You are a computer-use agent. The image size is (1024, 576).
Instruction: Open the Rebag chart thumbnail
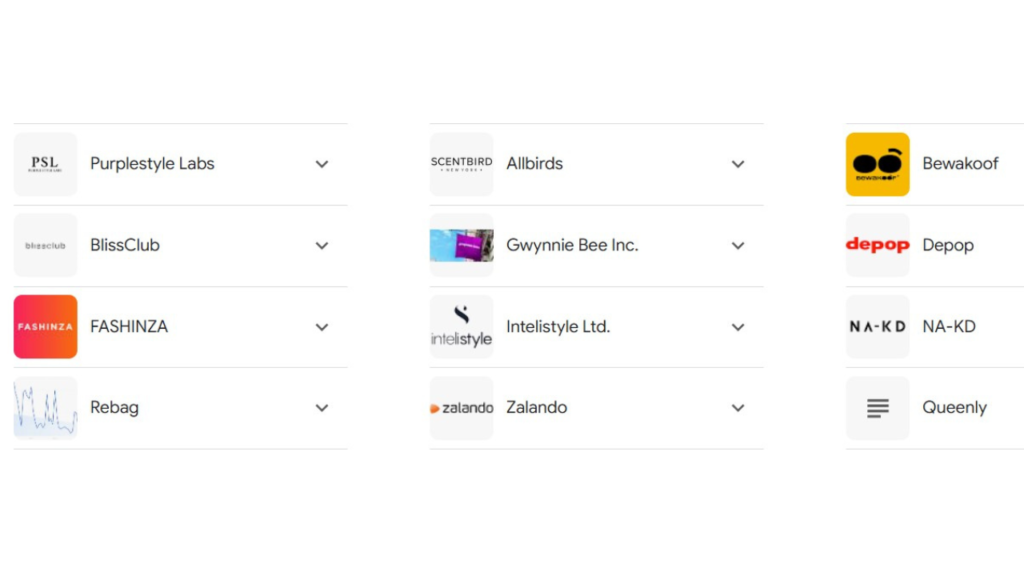[45, 408]
